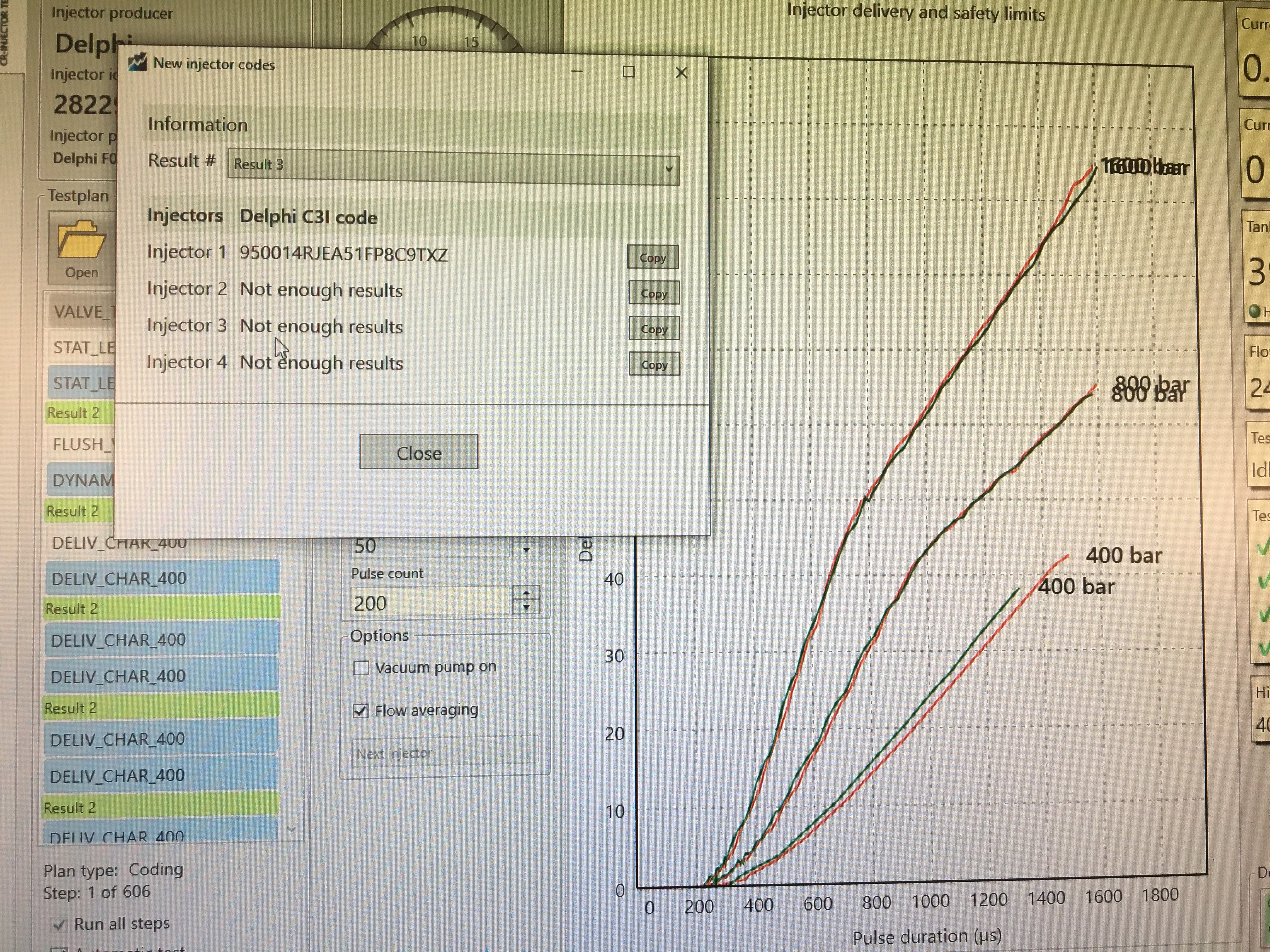Viewport: 1270px width, 952px height.
Task: Click the testplan list scroll-down arrow
Action: tap(292, 829)
